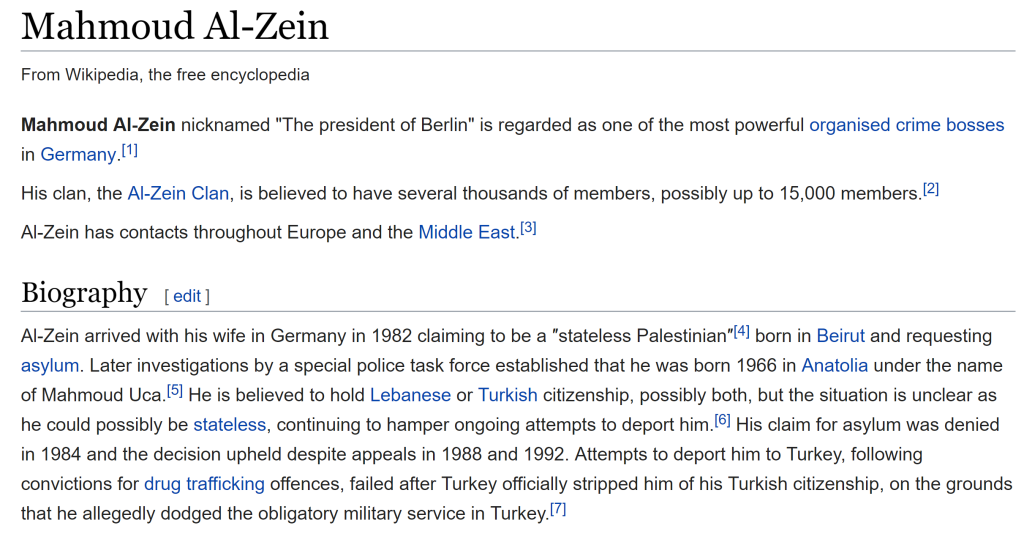This screenshot has width=1024, height=534.
Task: Follow the asylum link
Action: tap(50, 366)
